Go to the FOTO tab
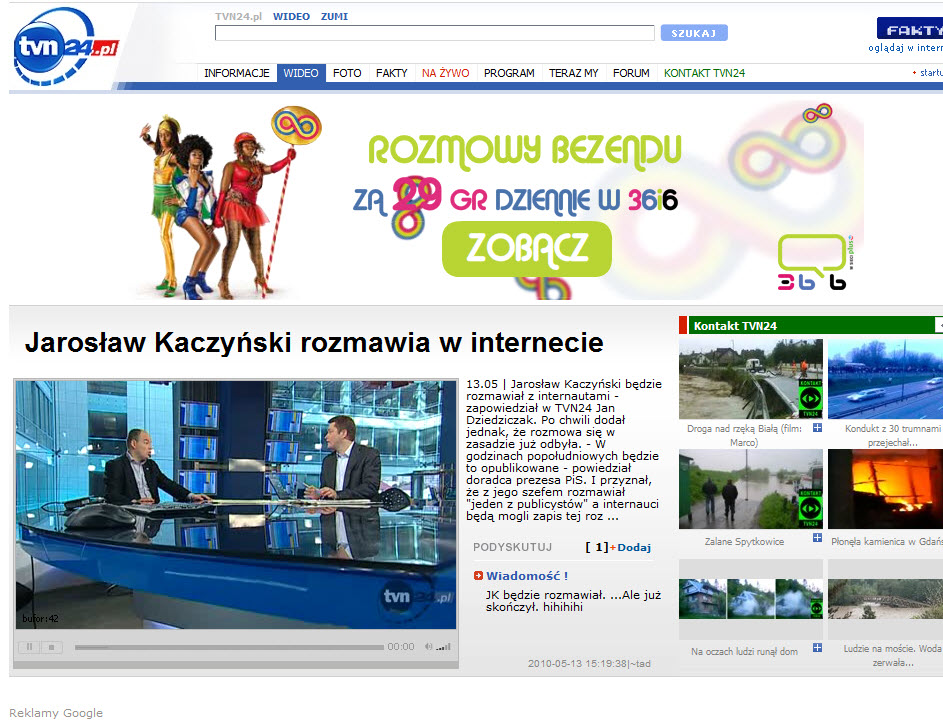The image size is (943, 720). tap(347, 73)
